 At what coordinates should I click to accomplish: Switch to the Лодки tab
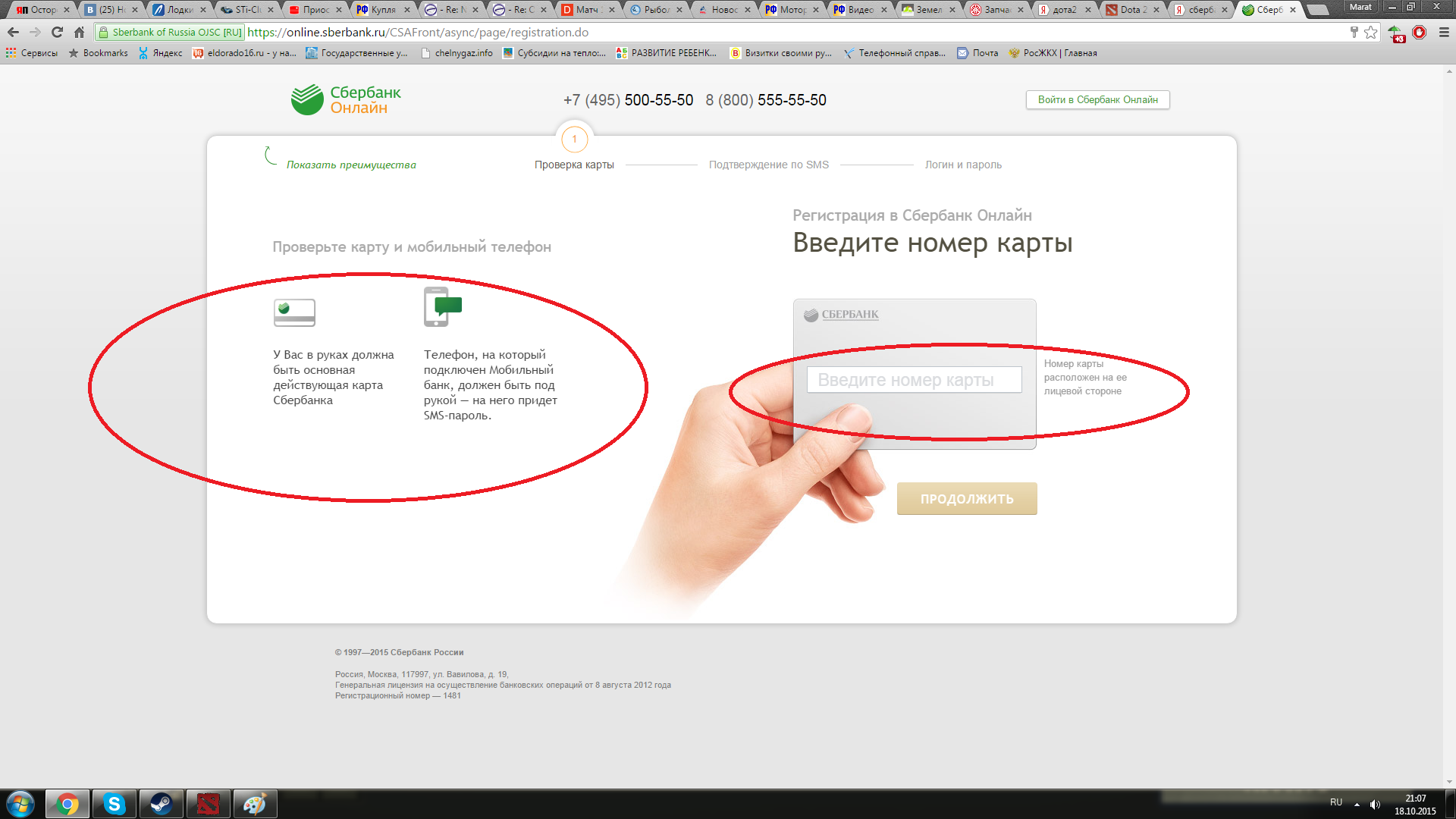(179, 10)
